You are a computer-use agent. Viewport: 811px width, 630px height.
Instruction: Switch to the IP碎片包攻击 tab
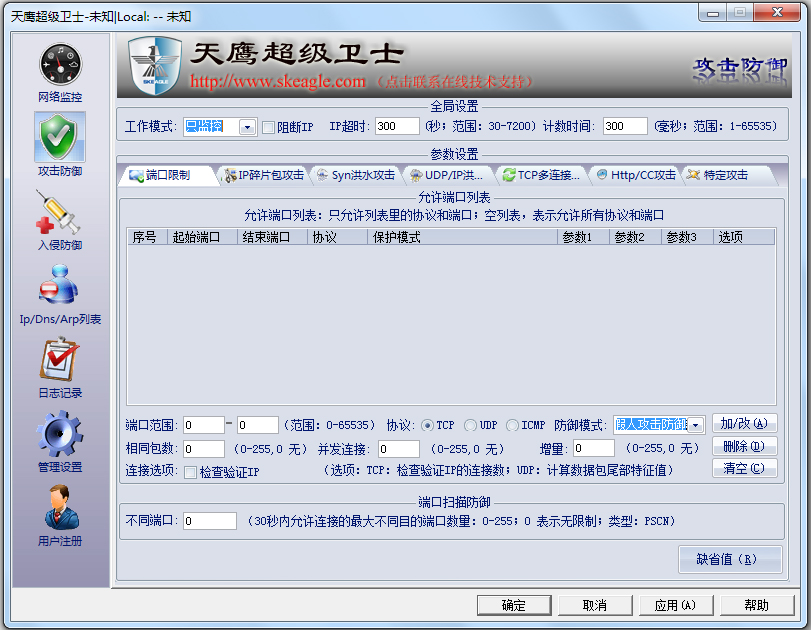[x=263, y=175]
